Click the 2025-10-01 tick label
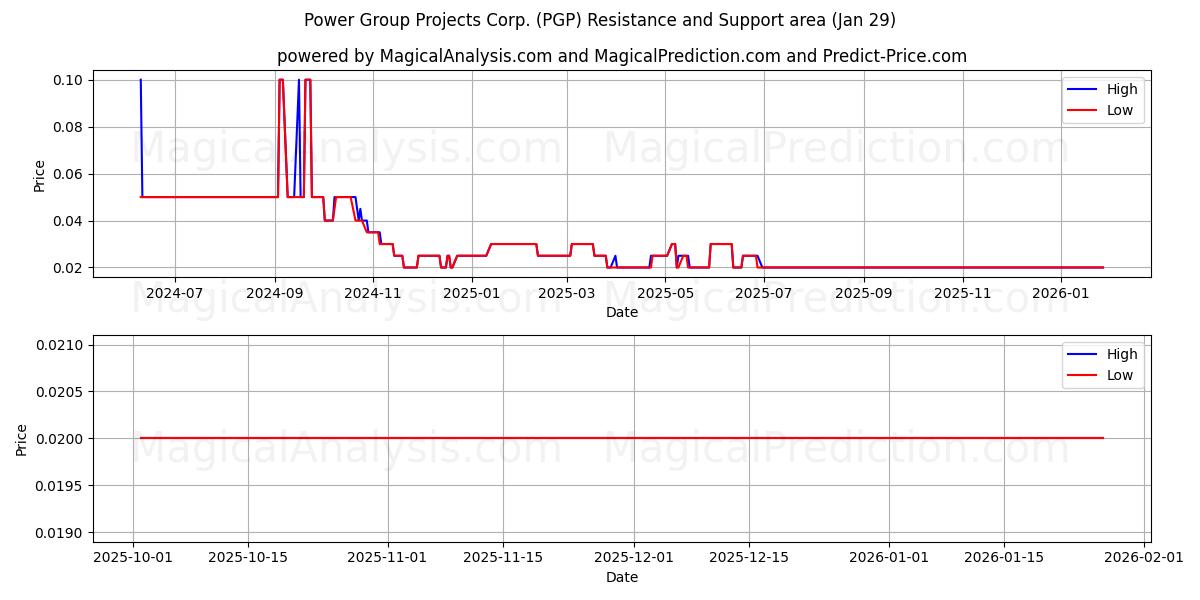Viewport: 1200px width, 600px height. coord(133,559)
